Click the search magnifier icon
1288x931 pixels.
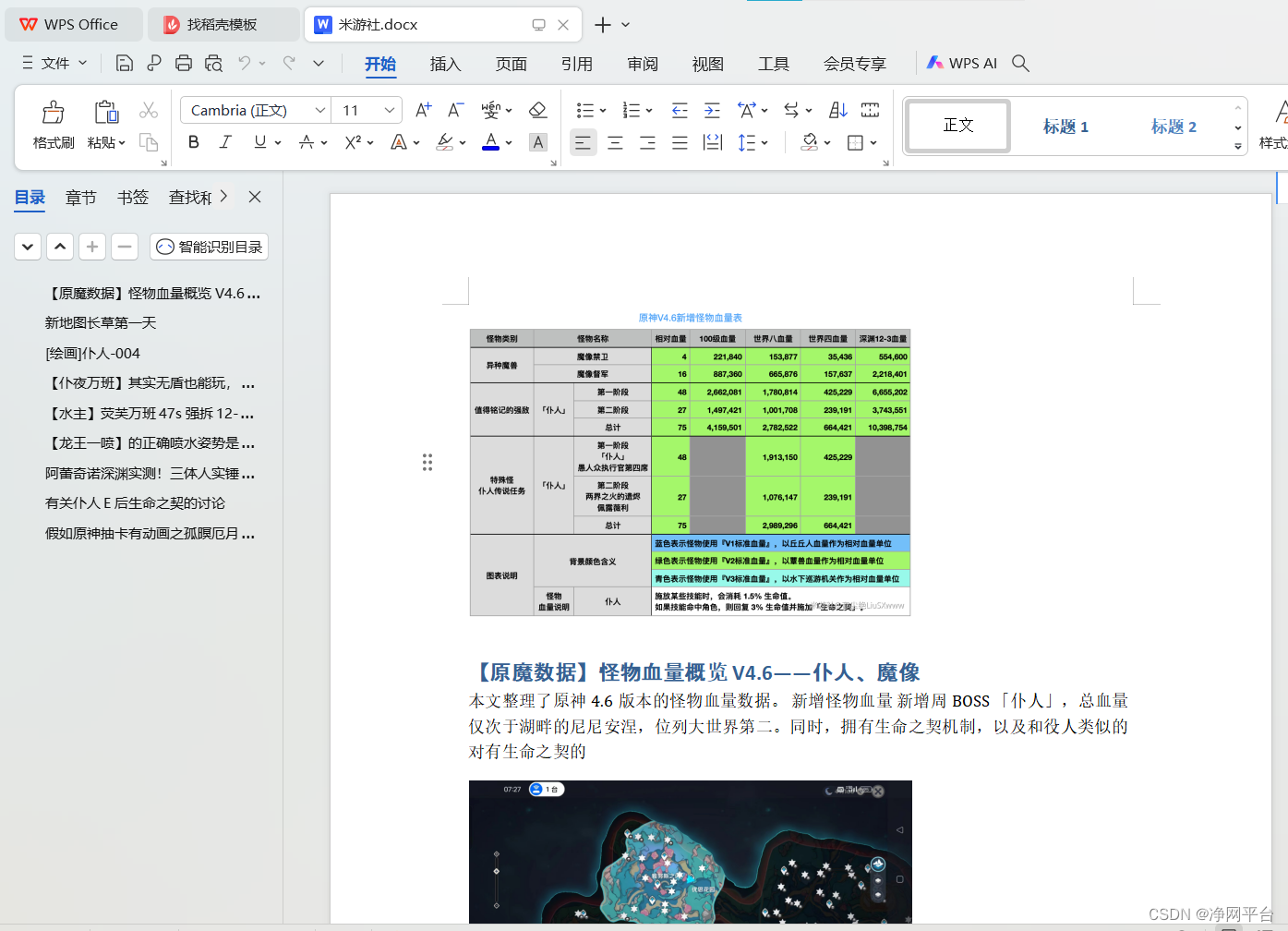(x=1020, y=63)
